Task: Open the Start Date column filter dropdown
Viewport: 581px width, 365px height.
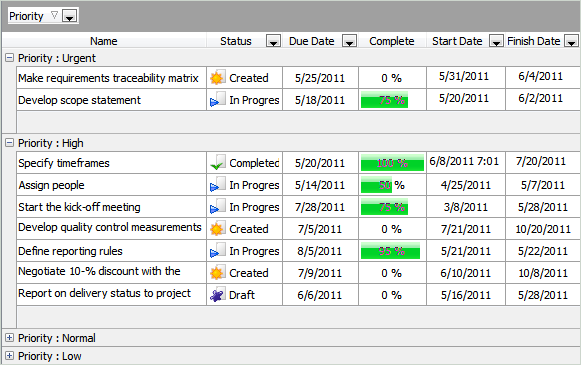Action: pos(496,41)
